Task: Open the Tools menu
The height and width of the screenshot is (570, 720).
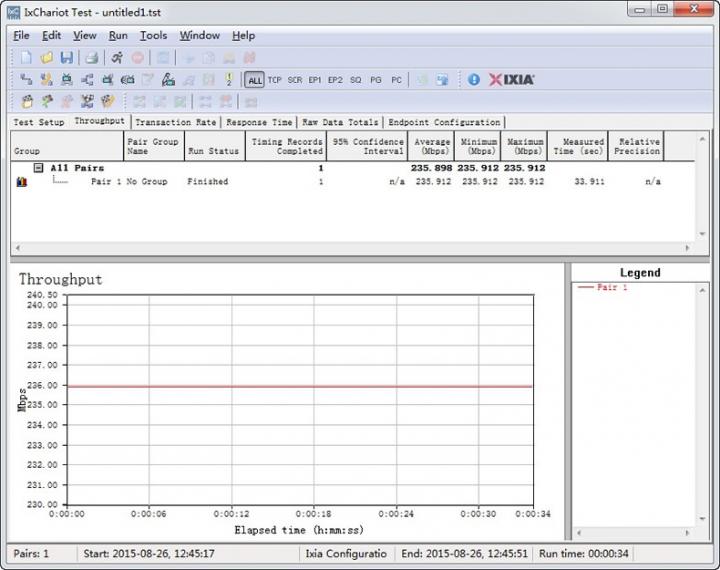Action: [153, 35]
